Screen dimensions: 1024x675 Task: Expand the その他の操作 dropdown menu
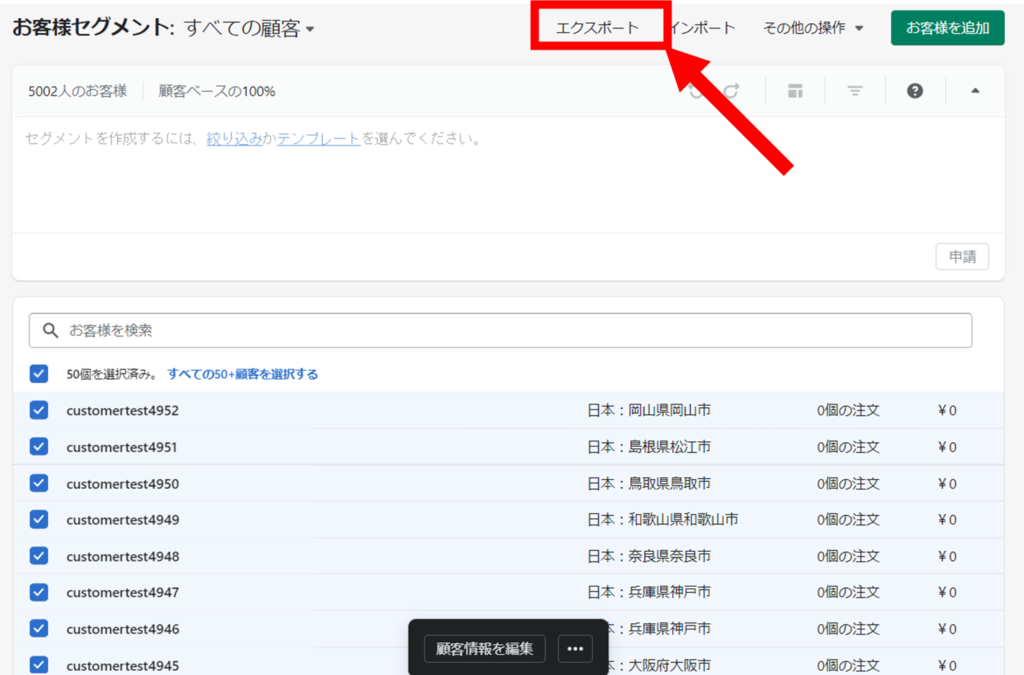point(812,28)
